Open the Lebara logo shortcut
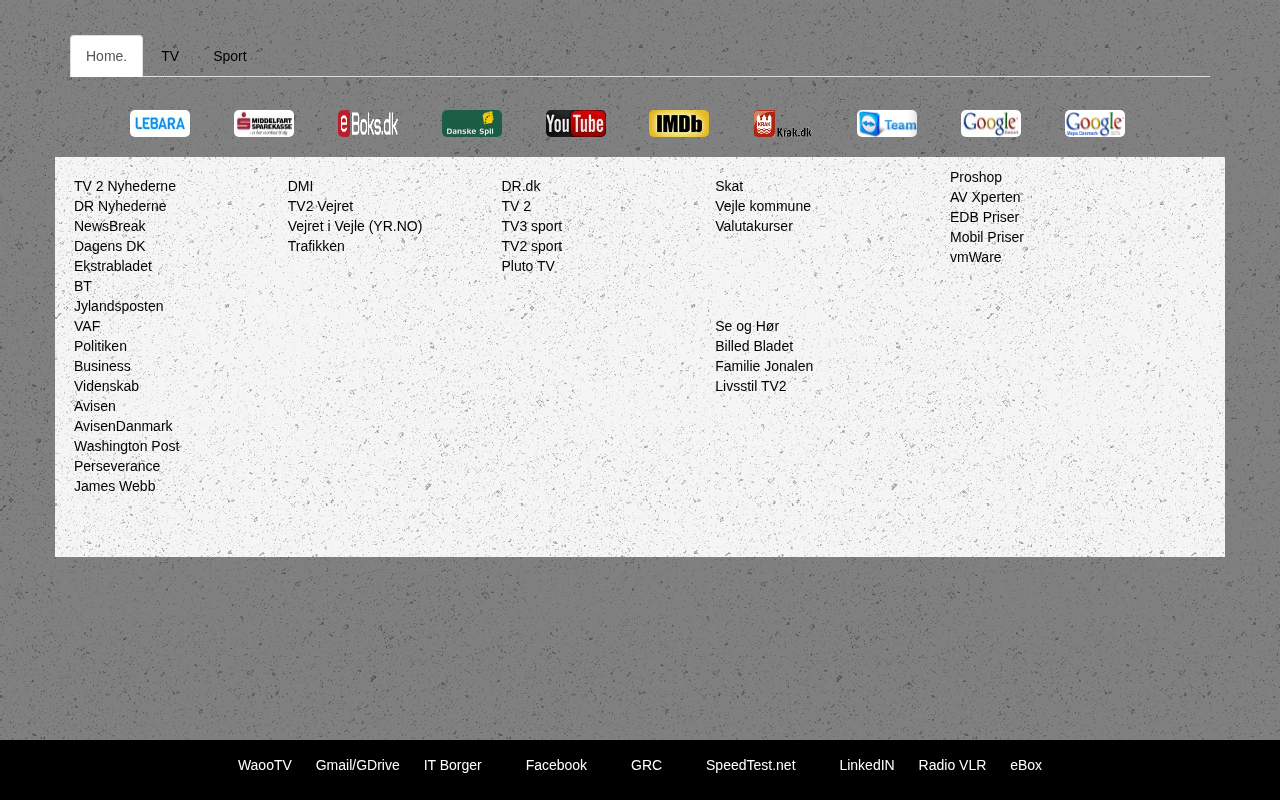Viewport: 1280px width, 800px height. click(x=160, y=123)
